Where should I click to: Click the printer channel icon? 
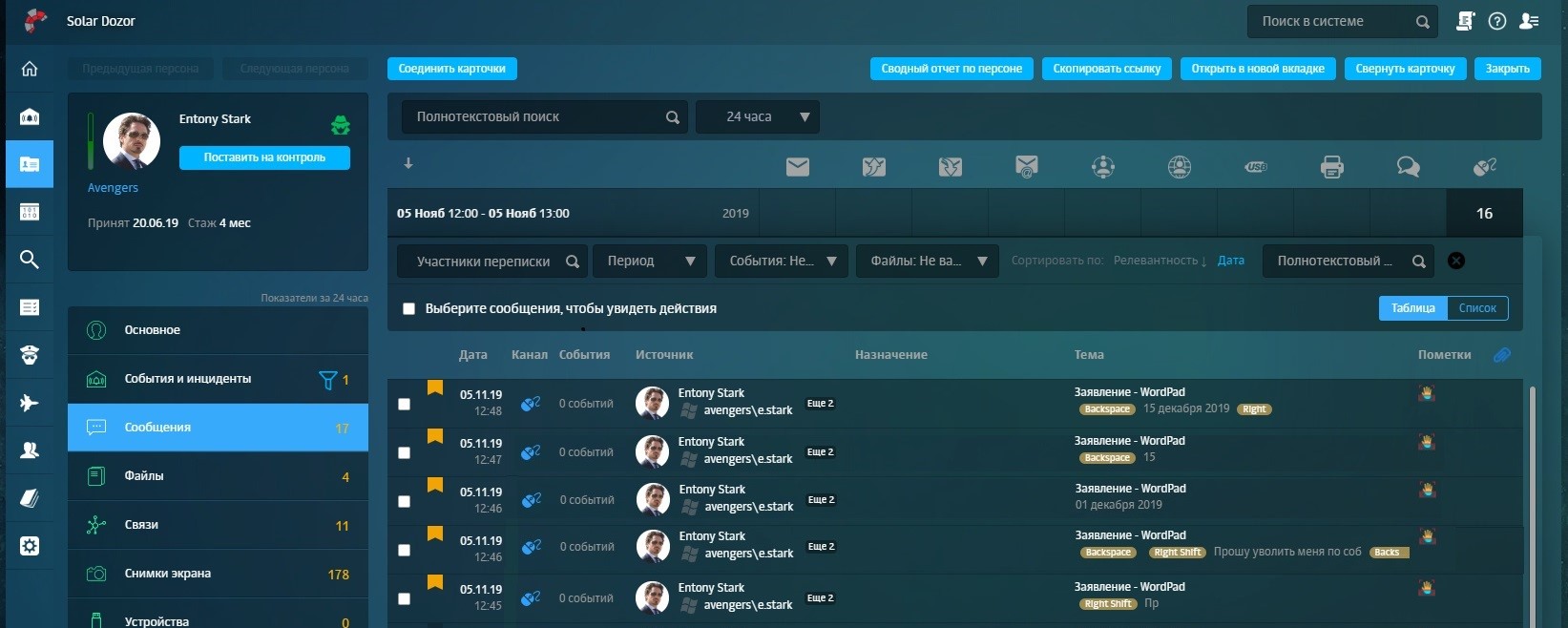tap(1331, 167)
